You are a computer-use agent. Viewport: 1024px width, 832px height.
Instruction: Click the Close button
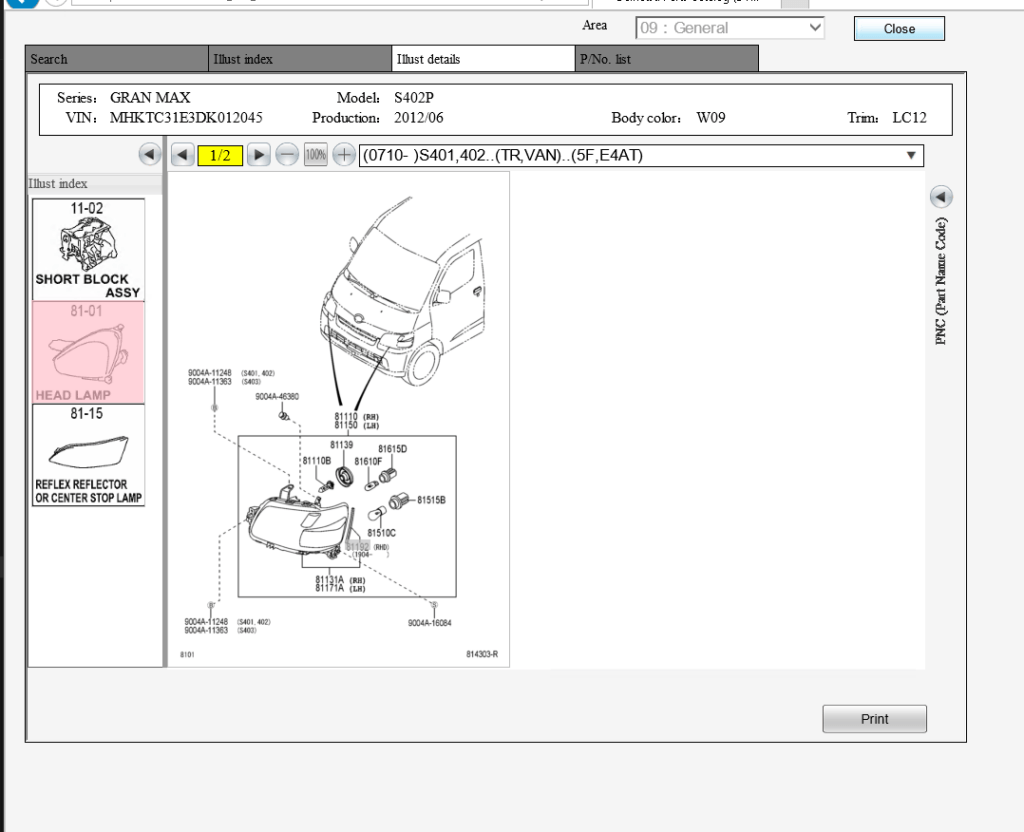coord(899,29)
